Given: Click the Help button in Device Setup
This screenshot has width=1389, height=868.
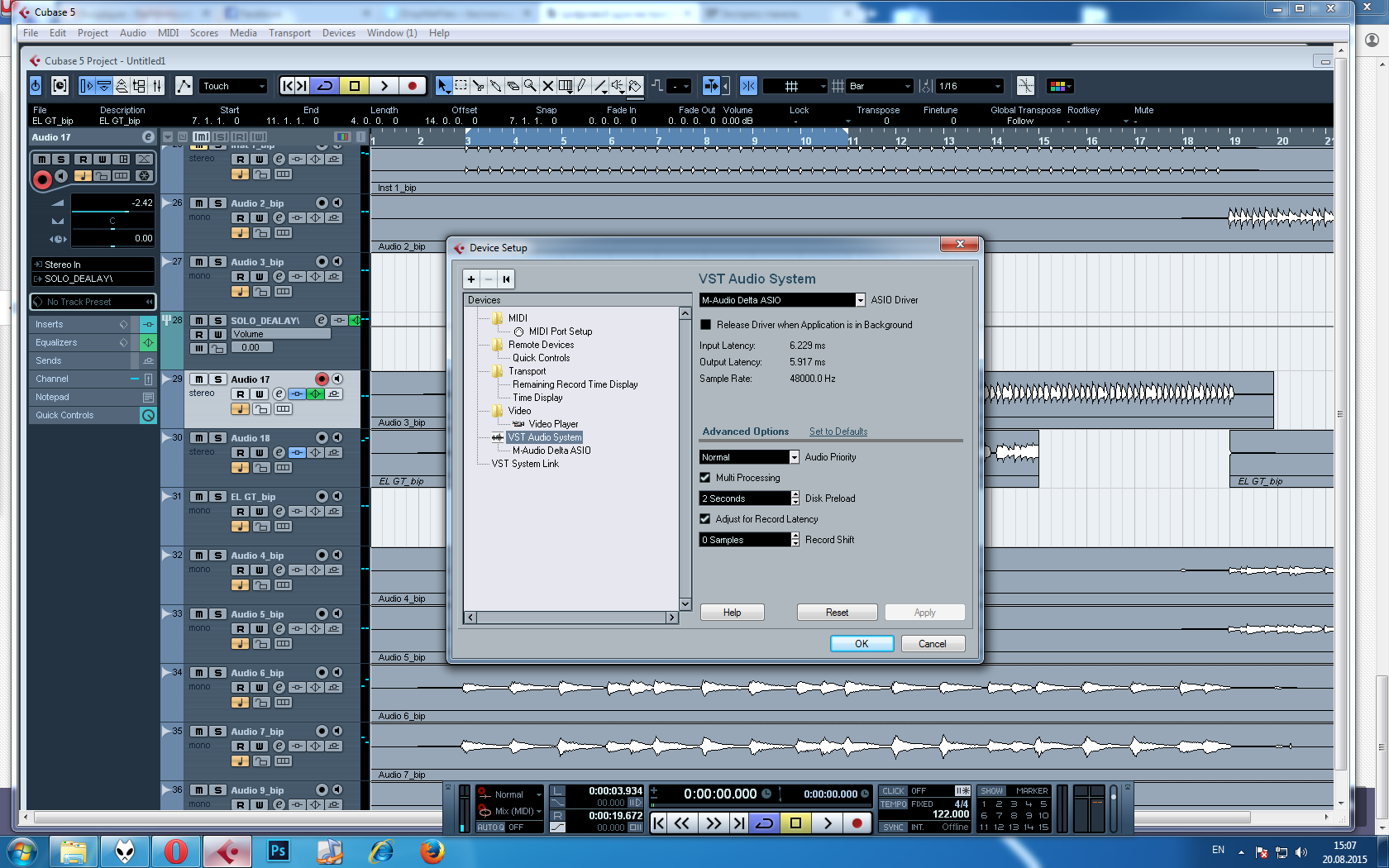Looking at the screenshot, I should tap(732, 613).
